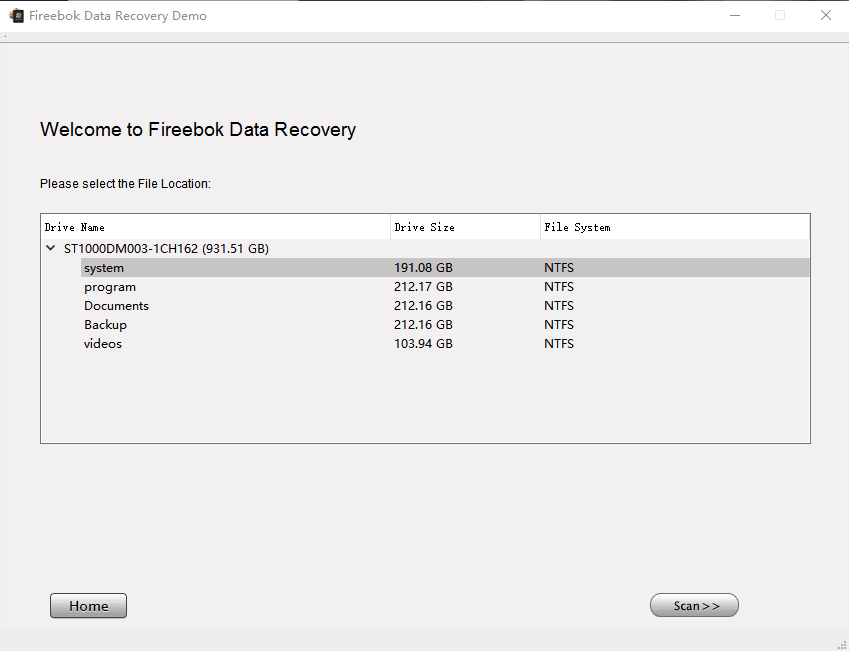Viewport: 849px width, 651px height.
Task: Click the Drive Size column header
Action: (x=466, y=227)
